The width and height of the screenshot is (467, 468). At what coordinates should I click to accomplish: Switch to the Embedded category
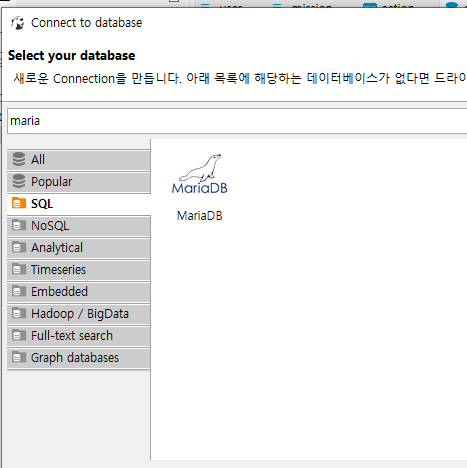click(79, 292)
